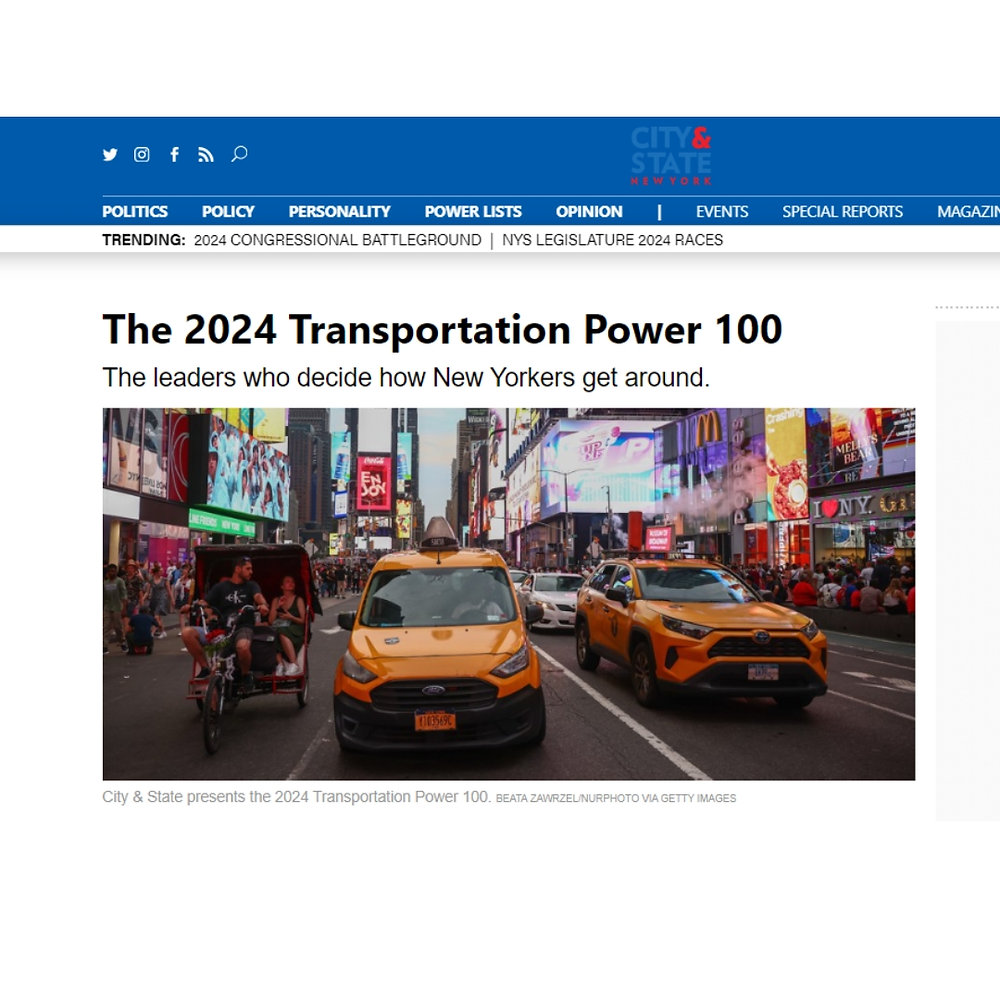Open the MAGAZINE navigation item
1000x1000 pixels.
coord(966,211)
